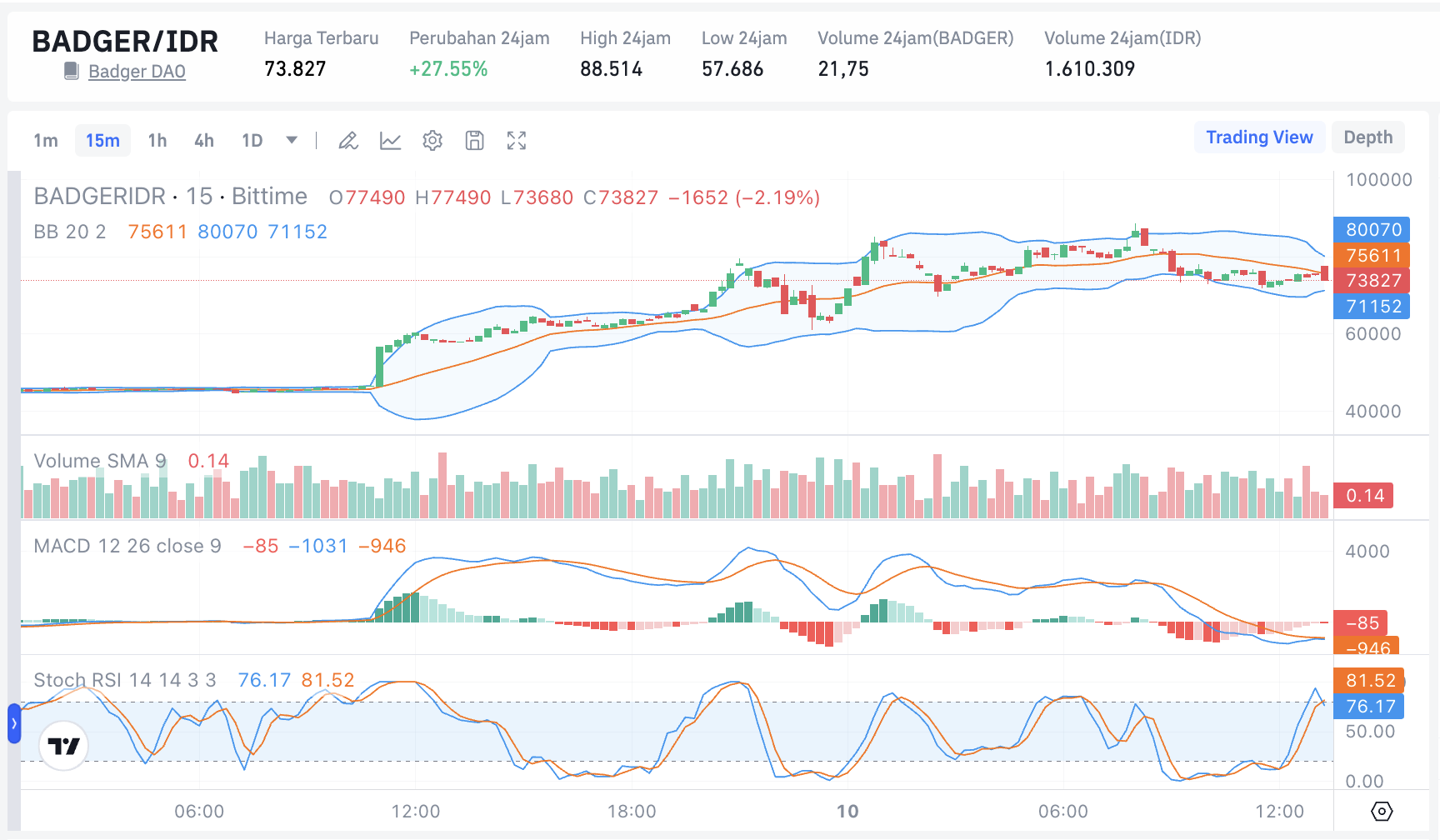The image size is (1440, 840).
Task: Click the 73827 current price label
Action: [1372, 281]
